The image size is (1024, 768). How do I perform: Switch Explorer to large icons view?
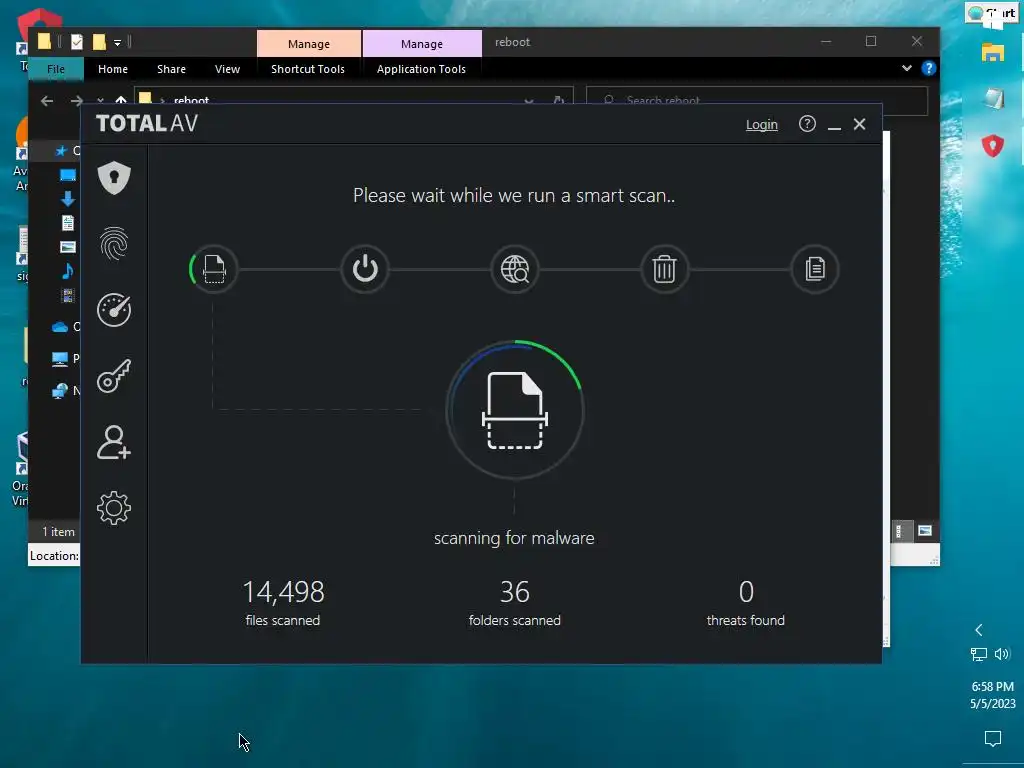(925, 531)
